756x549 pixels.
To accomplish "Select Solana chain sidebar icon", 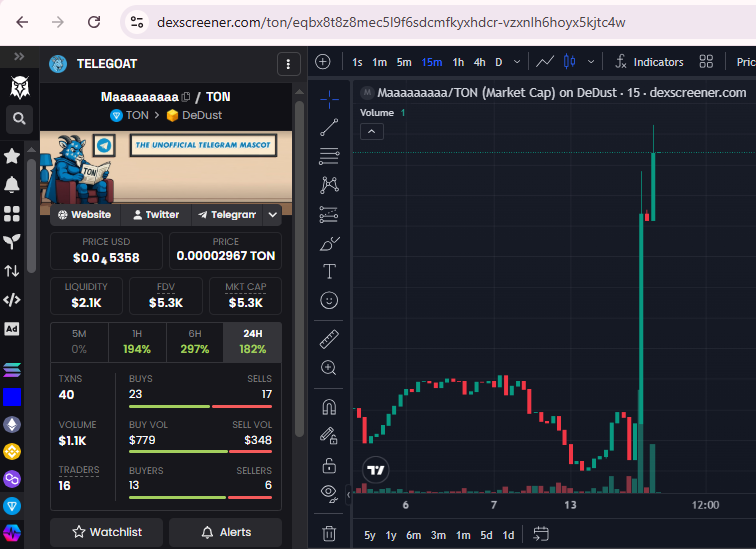I will click(12, 370).
